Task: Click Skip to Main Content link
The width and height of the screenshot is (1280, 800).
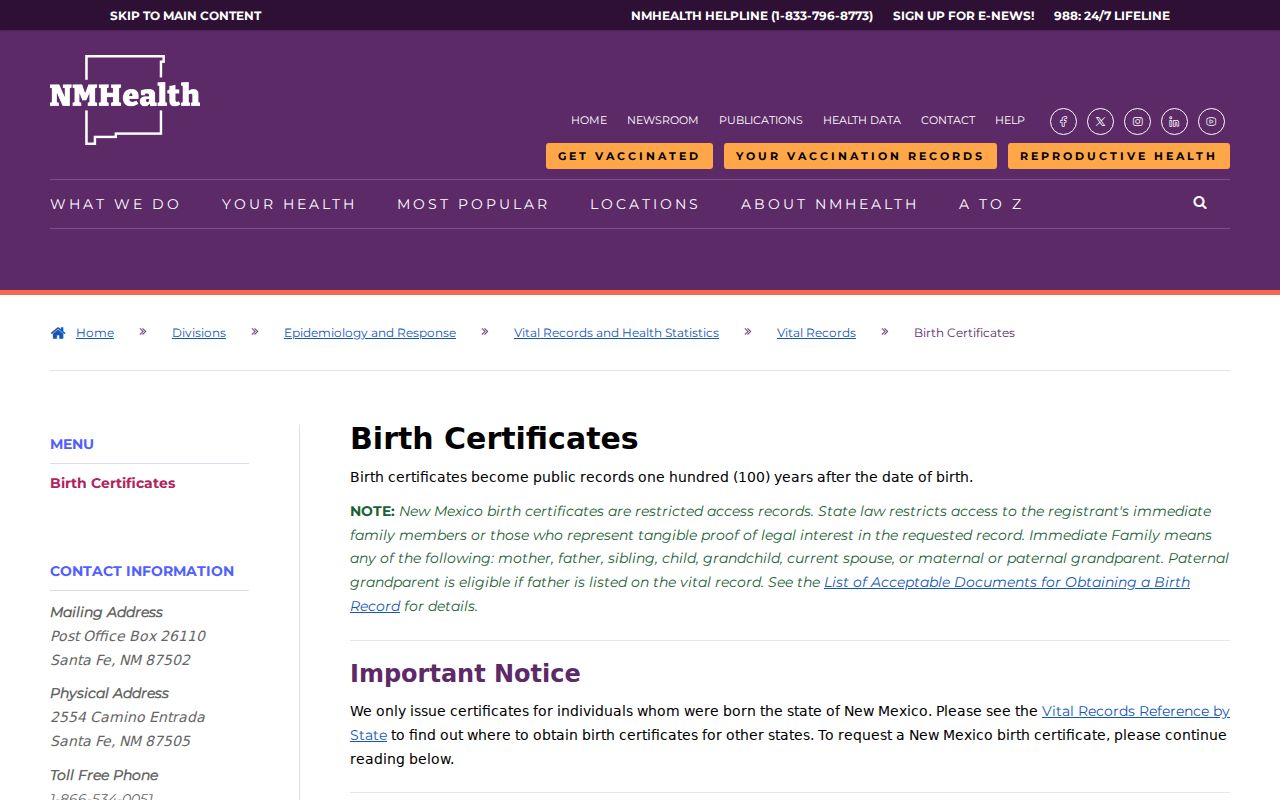Action: coord(185,16)
